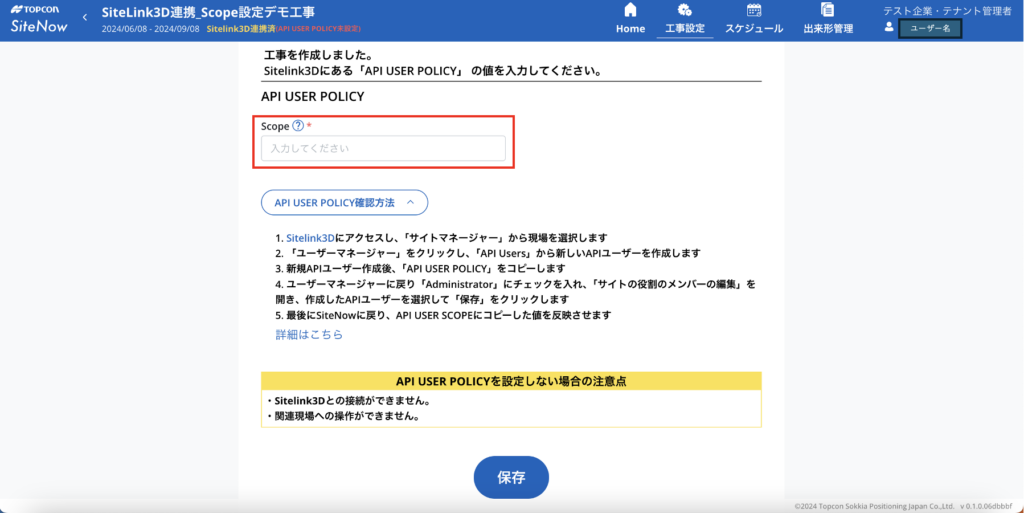Open the Home tab text label
The image size is (1024, 513).
[630, 29]
